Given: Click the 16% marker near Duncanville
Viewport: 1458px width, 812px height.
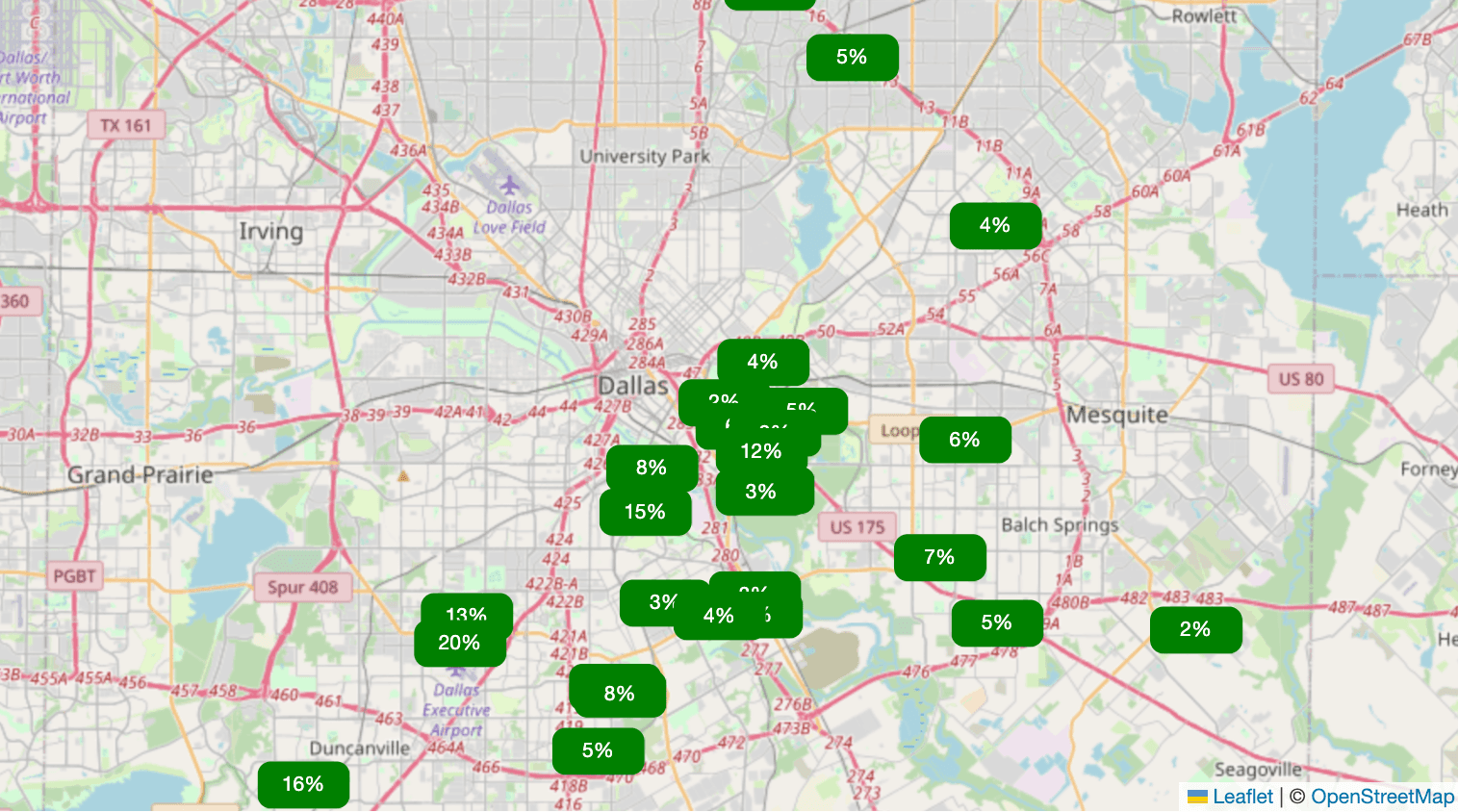Looking at the screenshot, I should pos(303,784).
